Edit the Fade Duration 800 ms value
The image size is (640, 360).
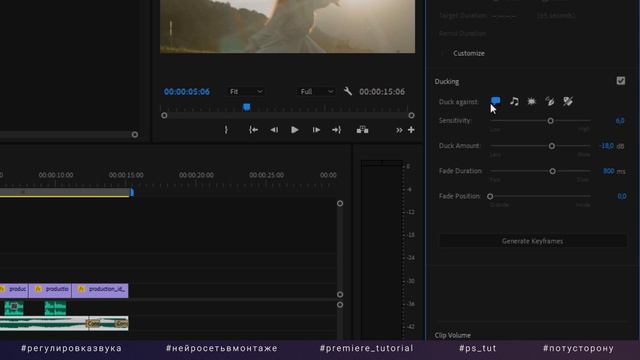coord(608,171)
